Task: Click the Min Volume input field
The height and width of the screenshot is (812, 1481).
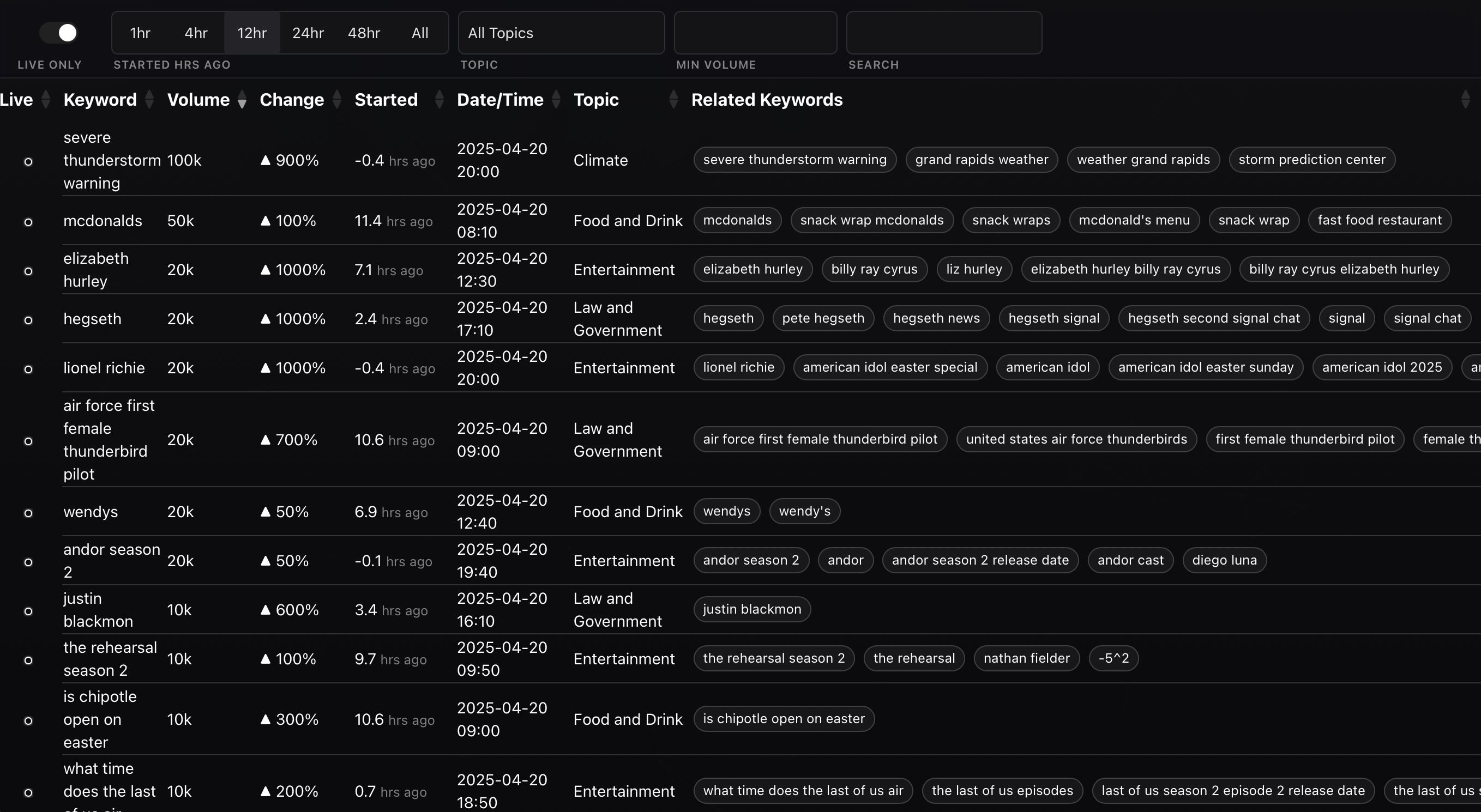Action: click(x=755, y=33)
